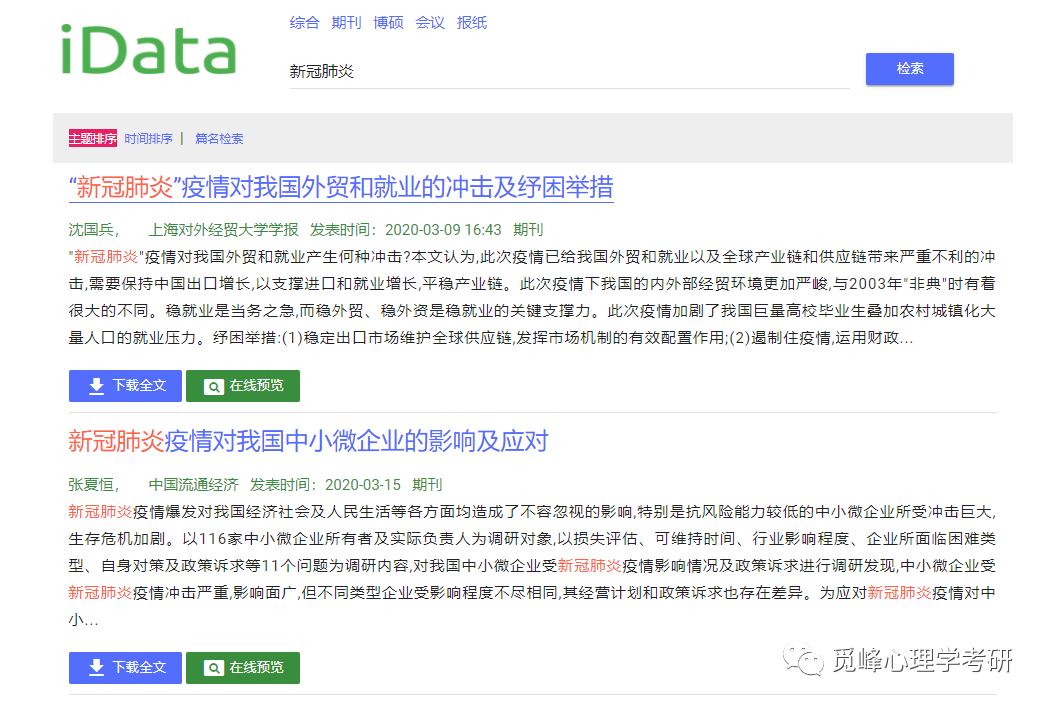
Task: Download full text of 沈国兵's article
Action: click(x=125, y=386)
